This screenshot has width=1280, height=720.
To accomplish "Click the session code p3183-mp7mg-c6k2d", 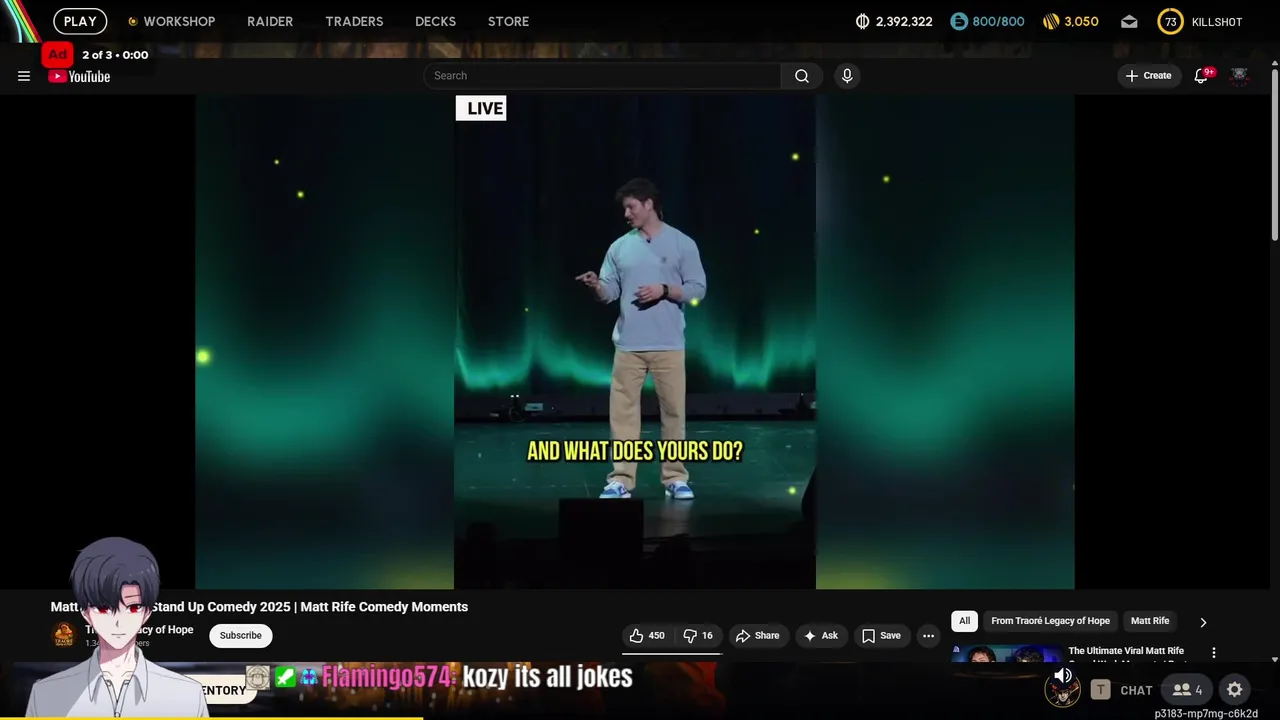I will tap(1206, 714).
